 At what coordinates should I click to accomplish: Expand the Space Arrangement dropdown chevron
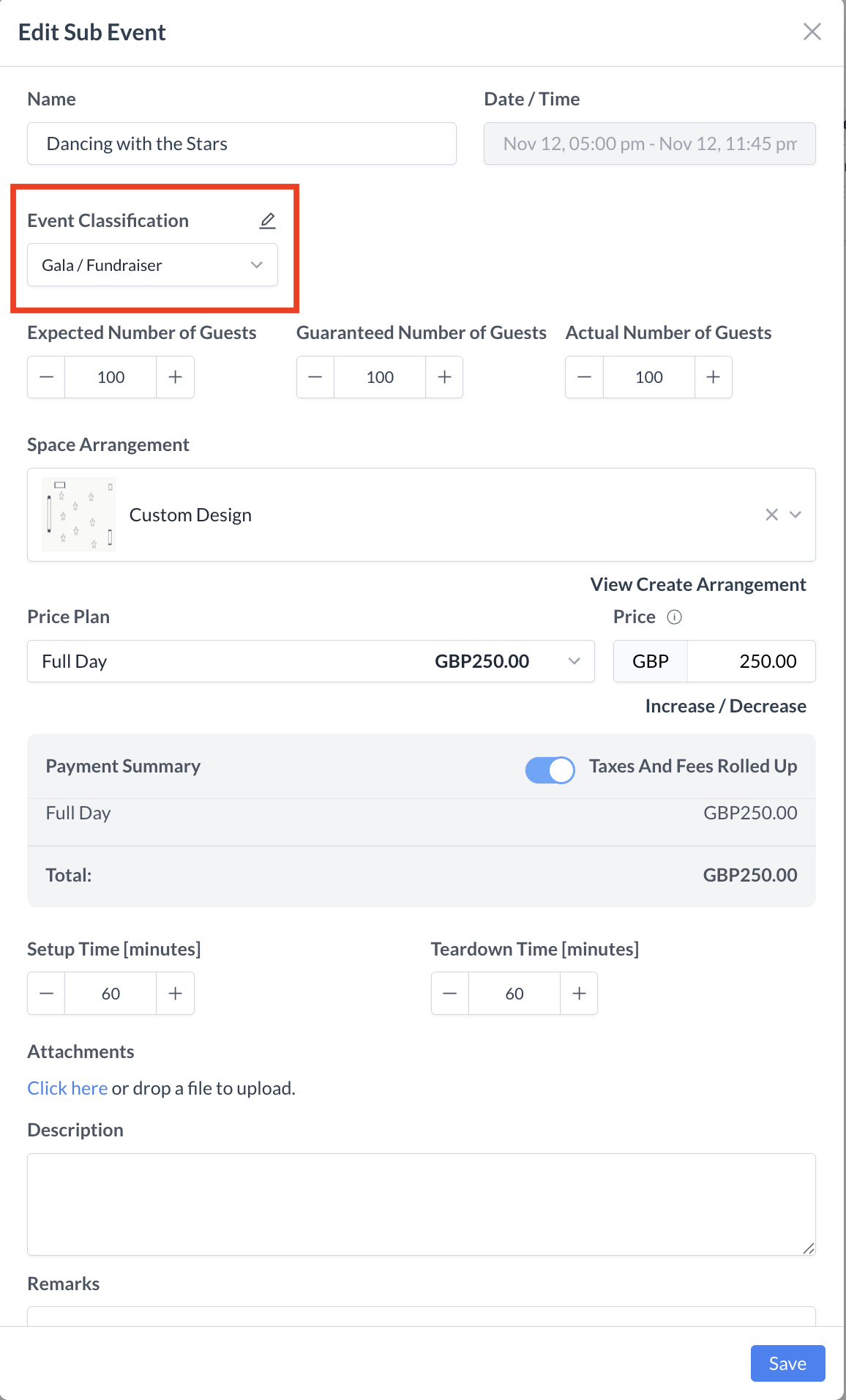[x=796, y=515]
